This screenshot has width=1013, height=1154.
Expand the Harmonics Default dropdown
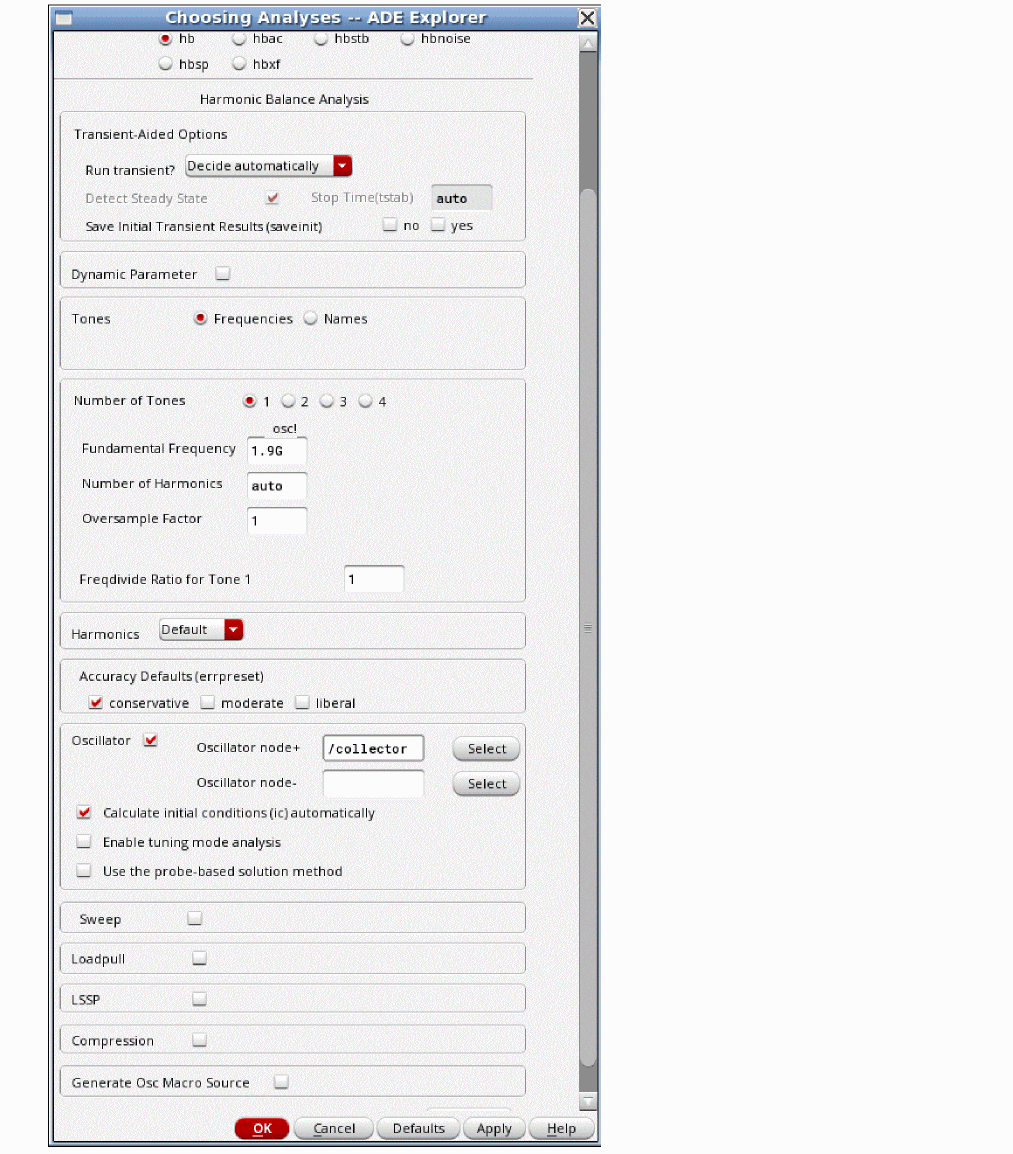coord(233,630)
